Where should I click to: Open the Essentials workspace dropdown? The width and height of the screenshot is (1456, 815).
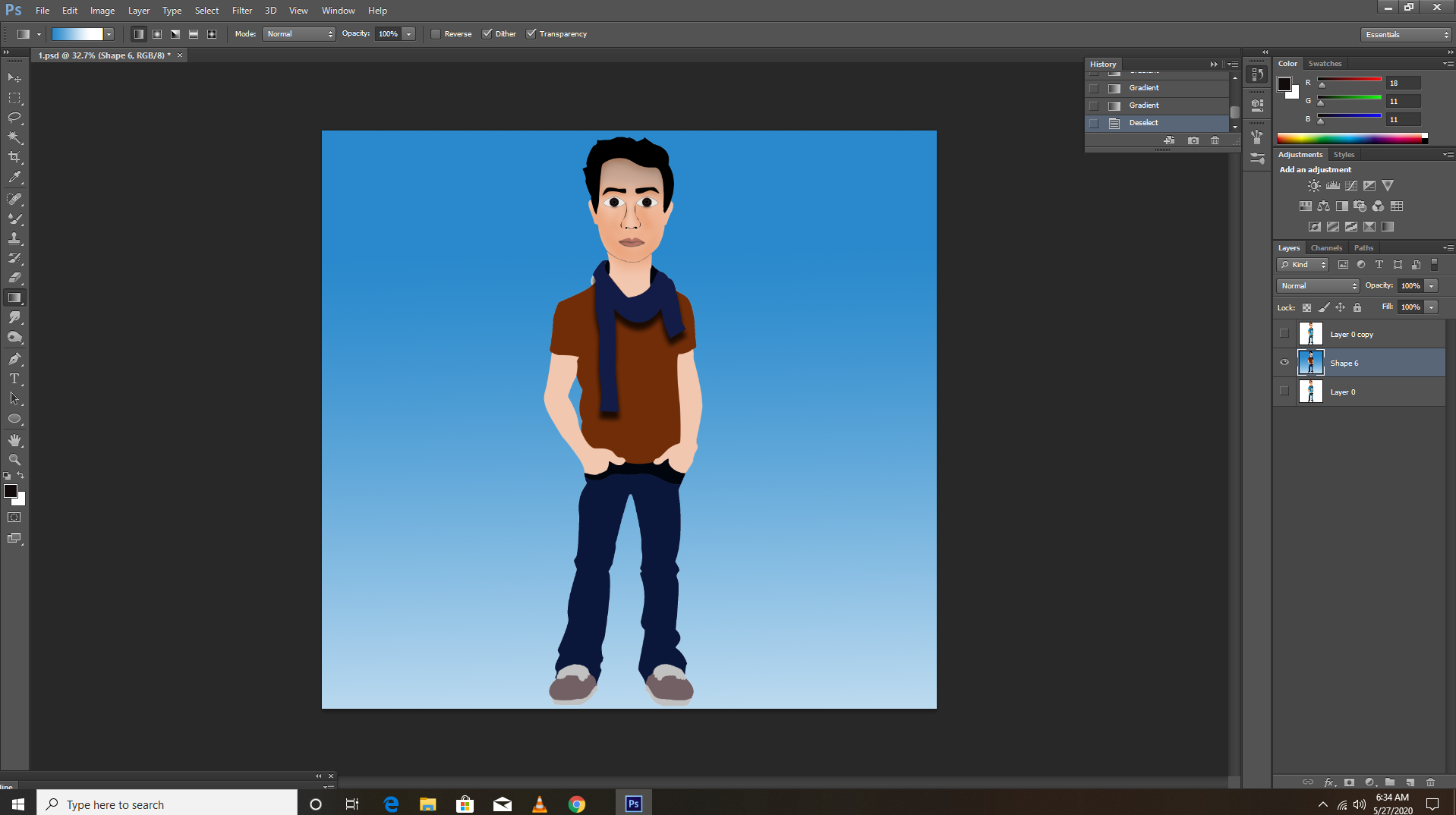pos(1406,35)
